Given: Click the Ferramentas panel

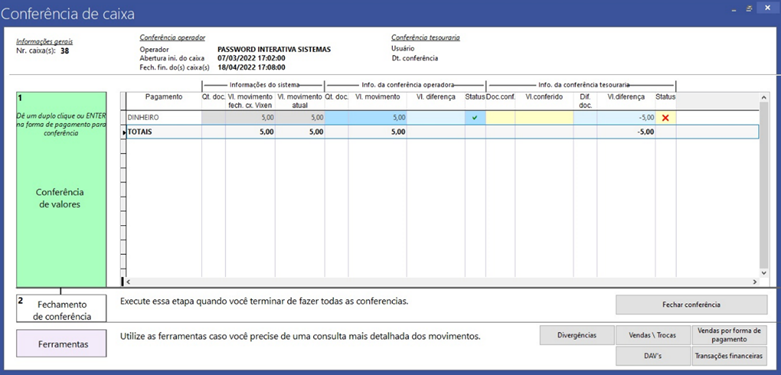Looking at the screenshot, I should tap(61, 344).
